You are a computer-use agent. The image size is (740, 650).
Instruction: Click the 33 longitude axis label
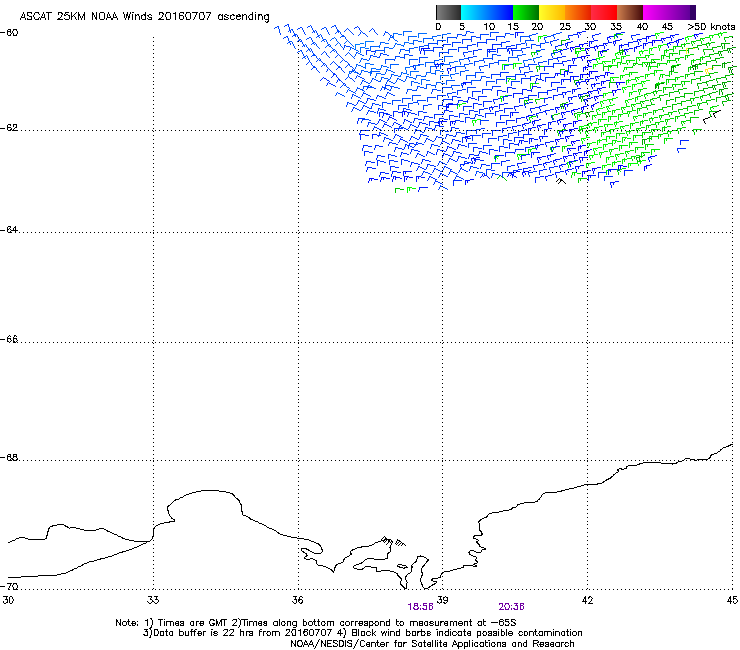pos(153,600)
